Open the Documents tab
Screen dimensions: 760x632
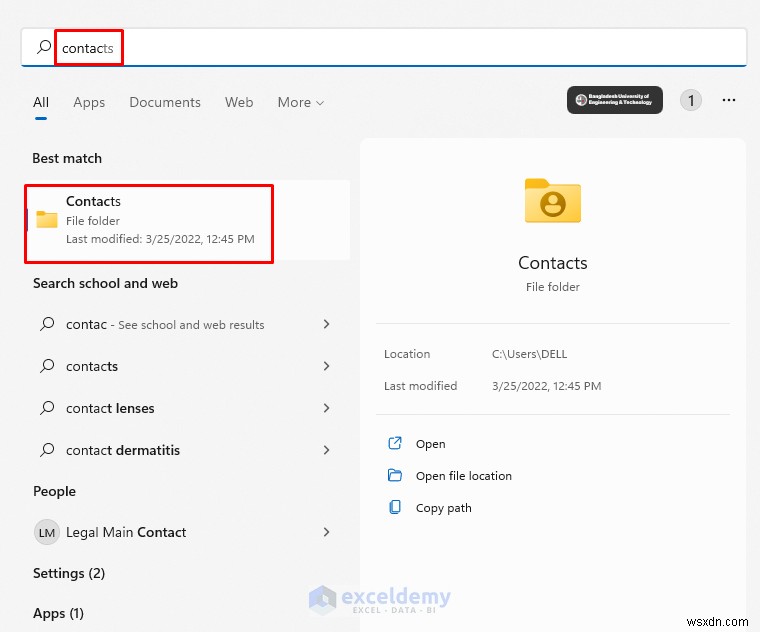165,102
